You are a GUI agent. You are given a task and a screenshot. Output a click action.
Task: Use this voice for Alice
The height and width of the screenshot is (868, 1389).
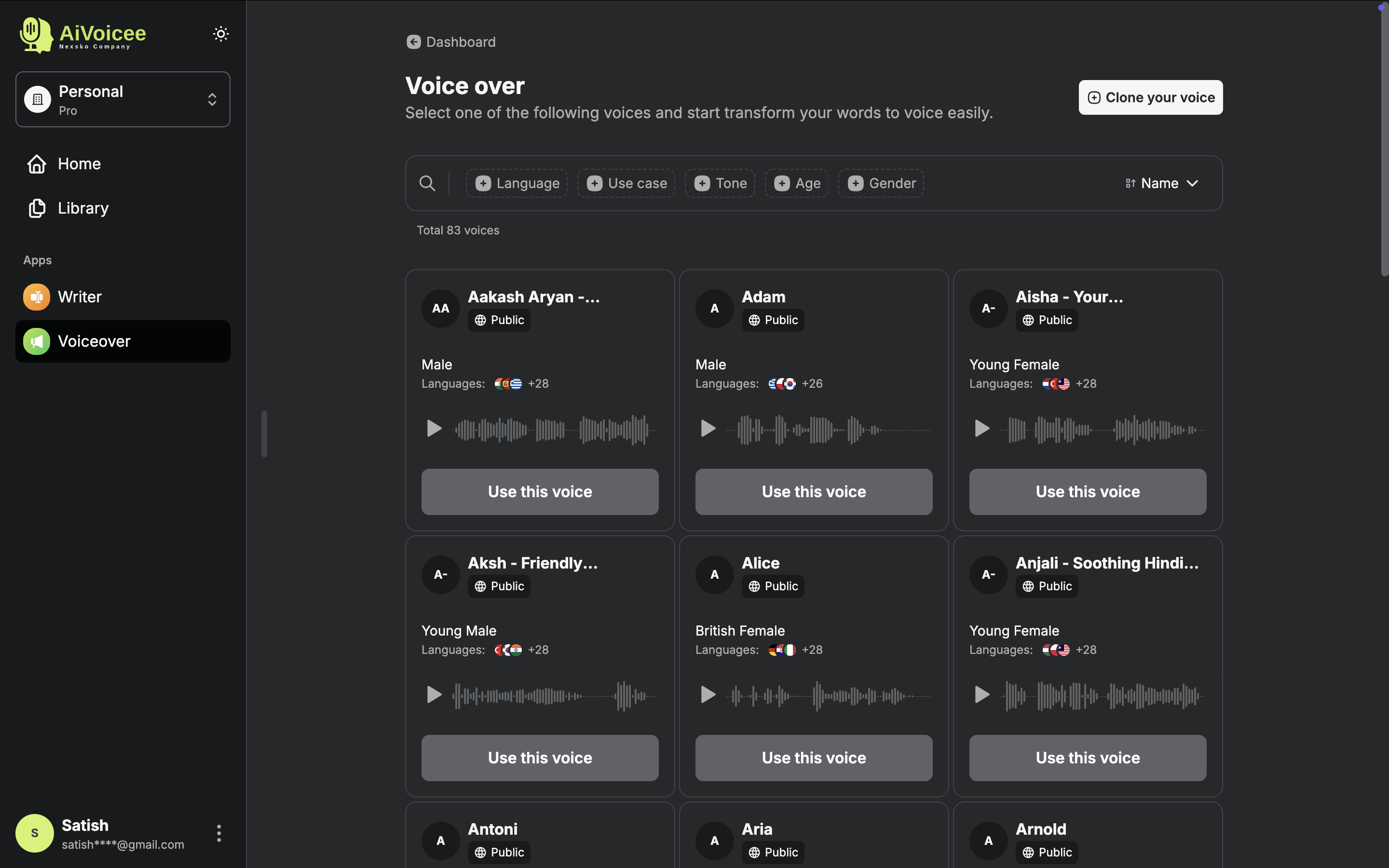(813, 757)
